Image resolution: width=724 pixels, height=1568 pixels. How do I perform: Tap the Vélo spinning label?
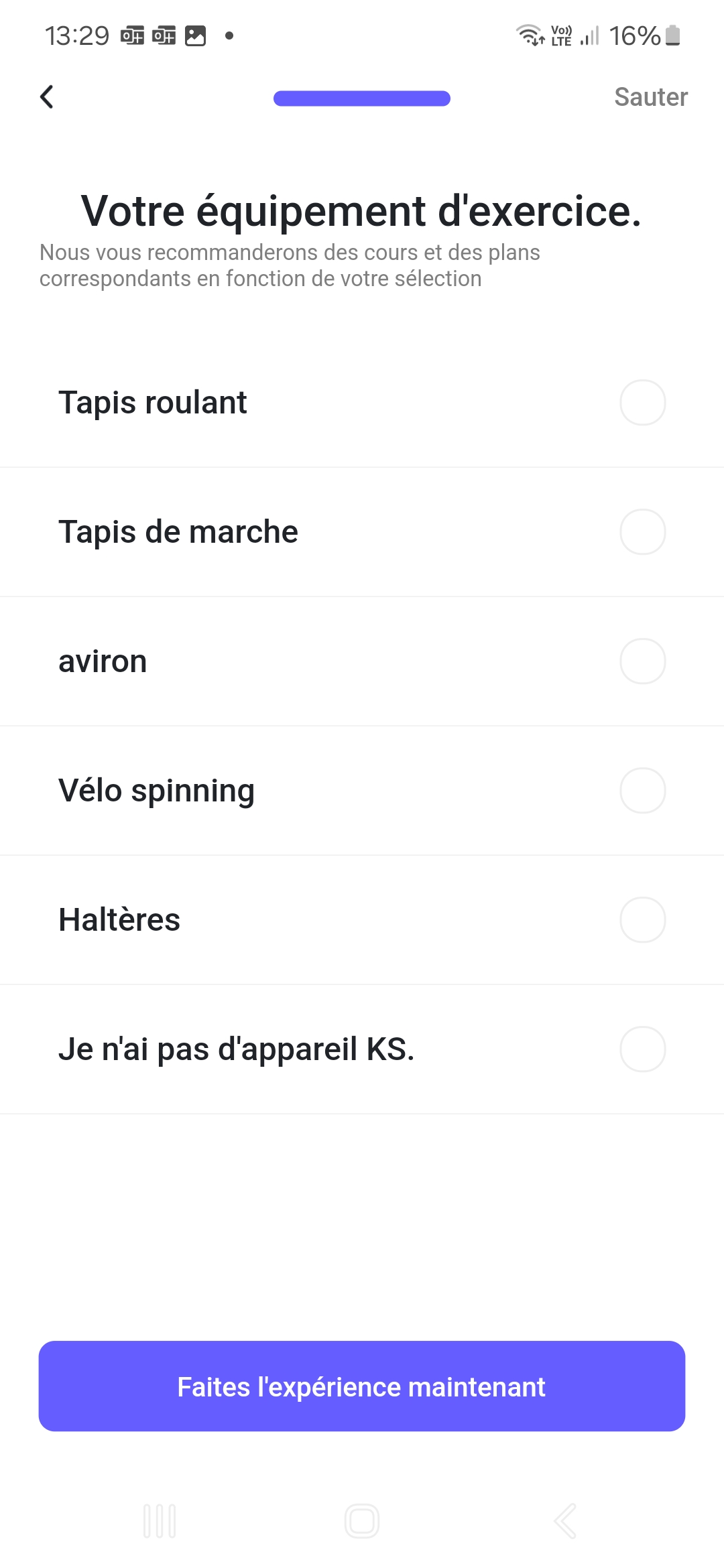tap(156, 791)
